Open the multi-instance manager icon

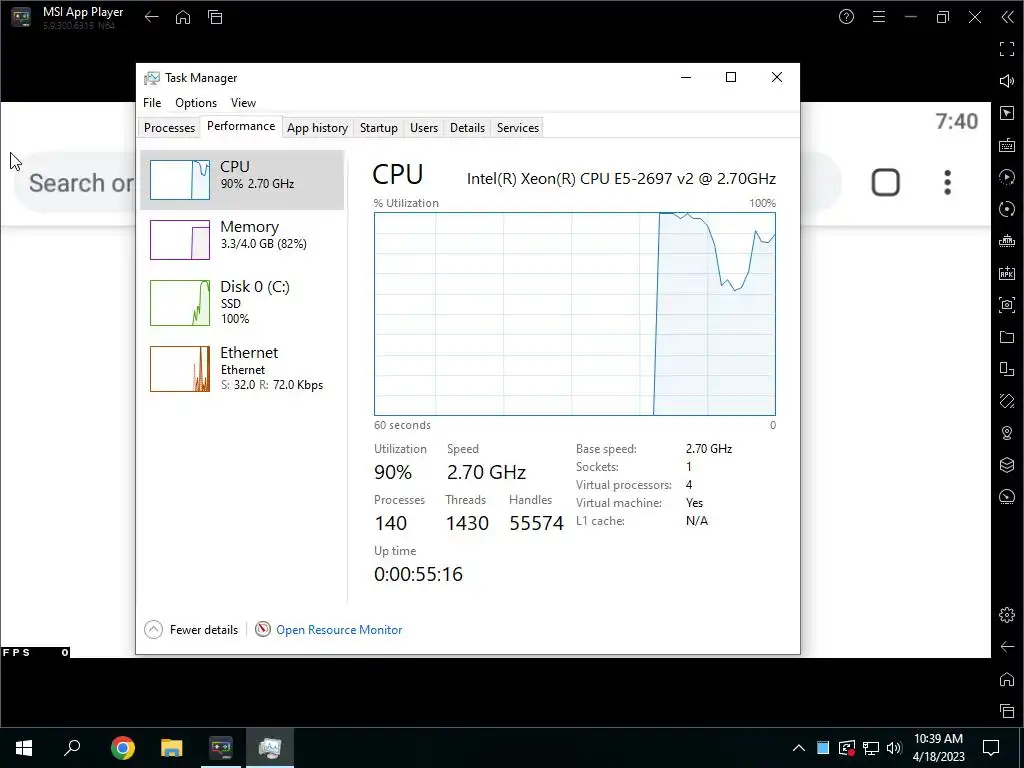tap(1007, 369)
